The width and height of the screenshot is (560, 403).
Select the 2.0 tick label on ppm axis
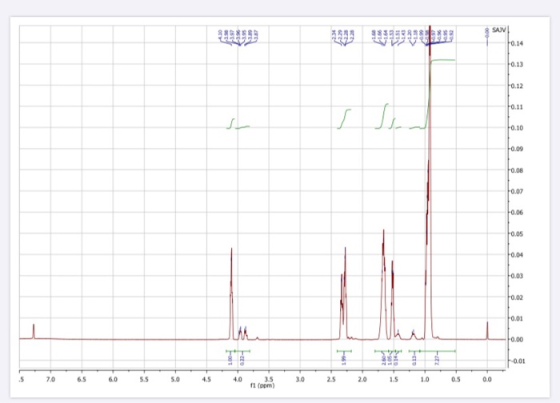[362, 379]
